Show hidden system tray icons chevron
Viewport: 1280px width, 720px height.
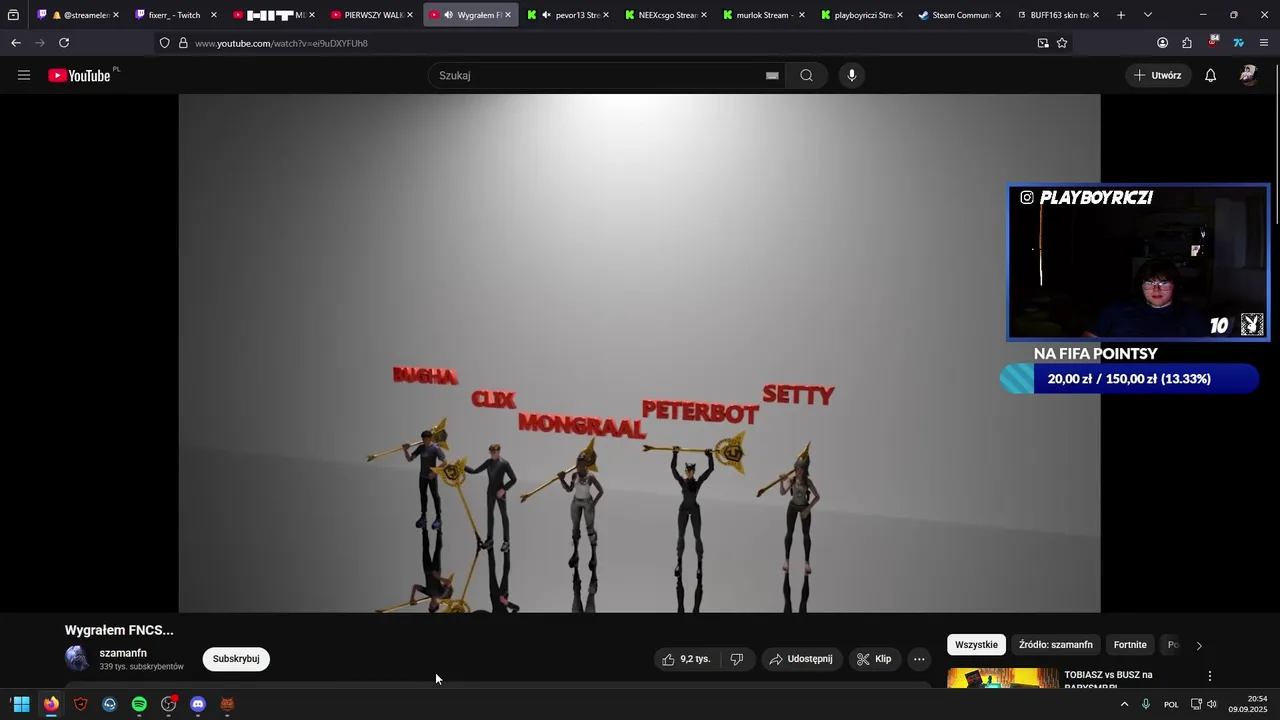[1124, 704]
